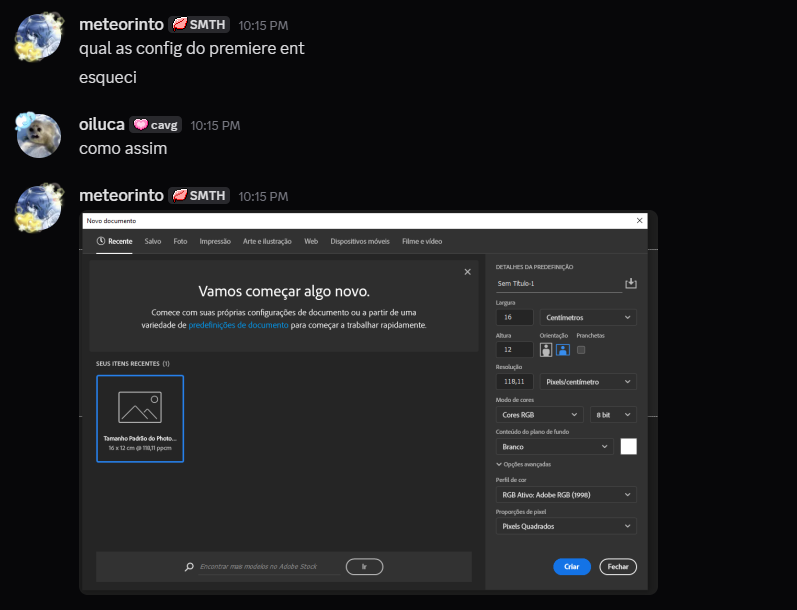
Task: Click the 10:15 PM timestamp beside oiluca
Action: click(x=215, y=126)
